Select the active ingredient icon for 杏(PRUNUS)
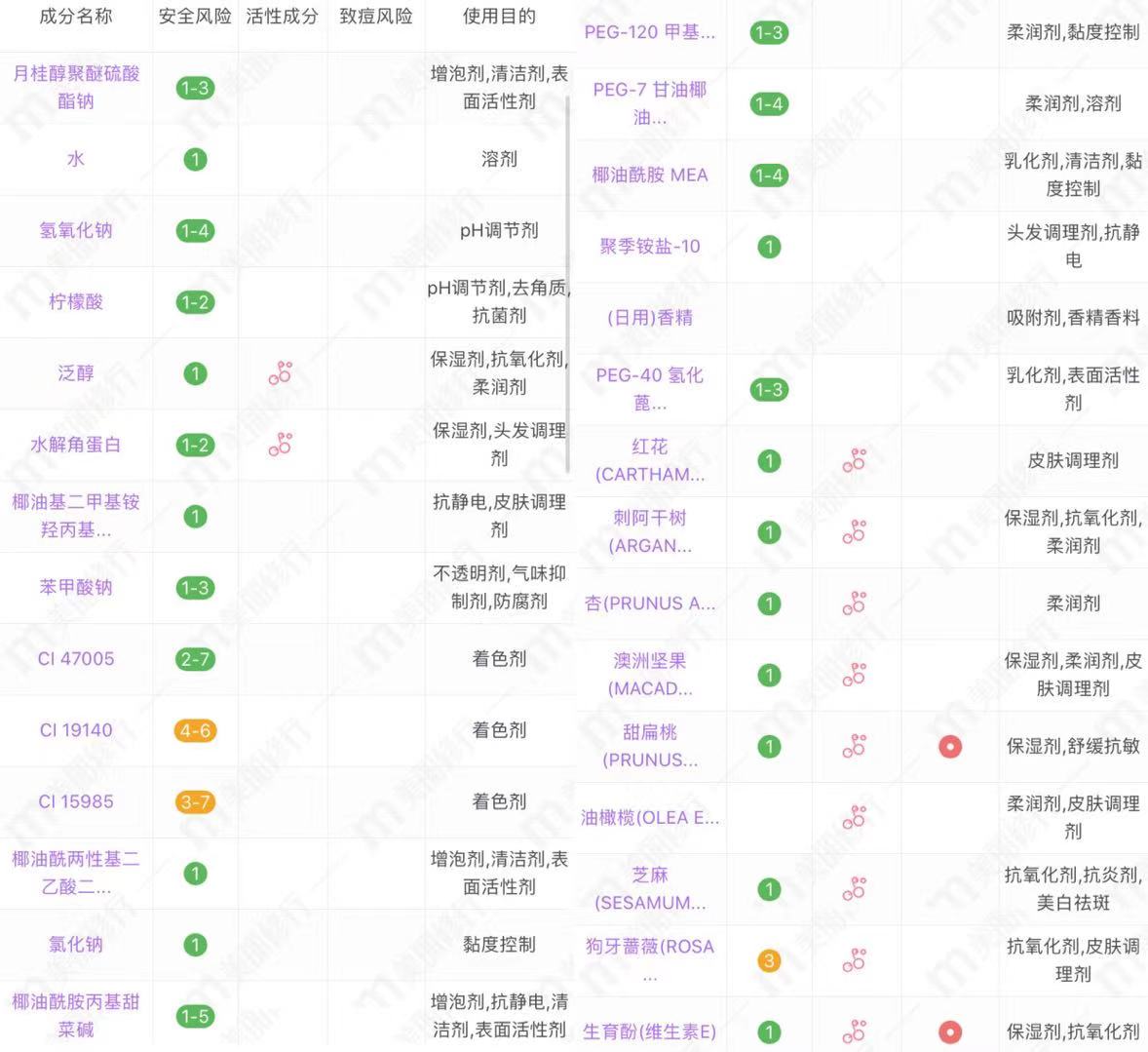Image resolution: width=1148 pixels, height=1052 pixels. point(855,603)
